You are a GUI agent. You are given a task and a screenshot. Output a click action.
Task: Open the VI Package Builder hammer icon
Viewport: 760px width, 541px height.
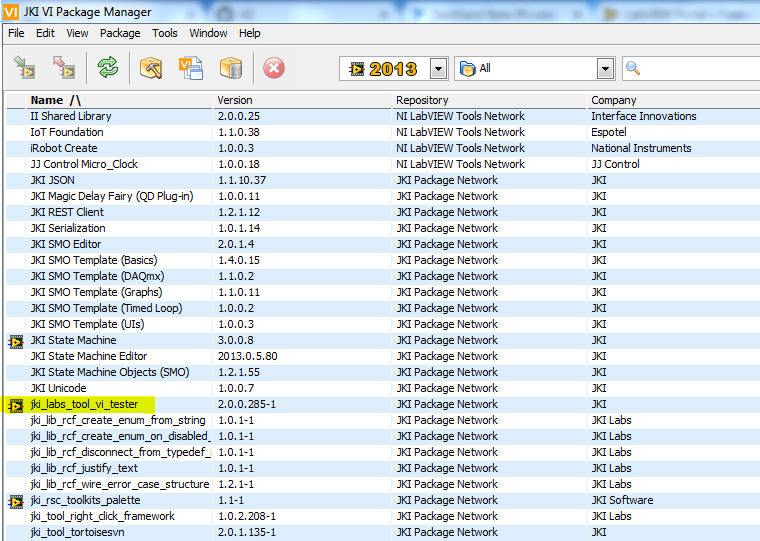pos(151,68)
